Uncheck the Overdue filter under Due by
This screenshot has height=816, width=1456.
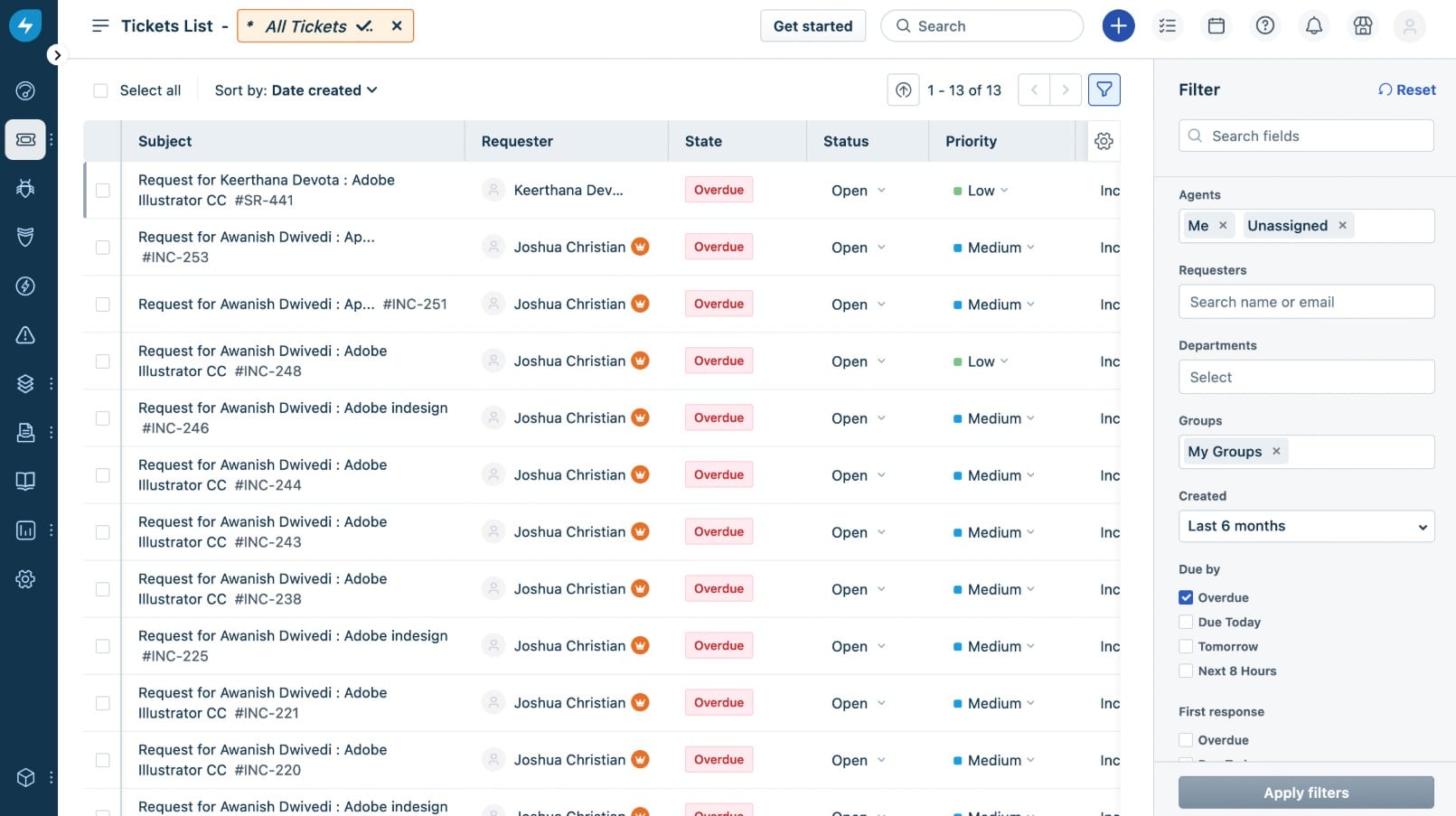(x=1185, y=597)
